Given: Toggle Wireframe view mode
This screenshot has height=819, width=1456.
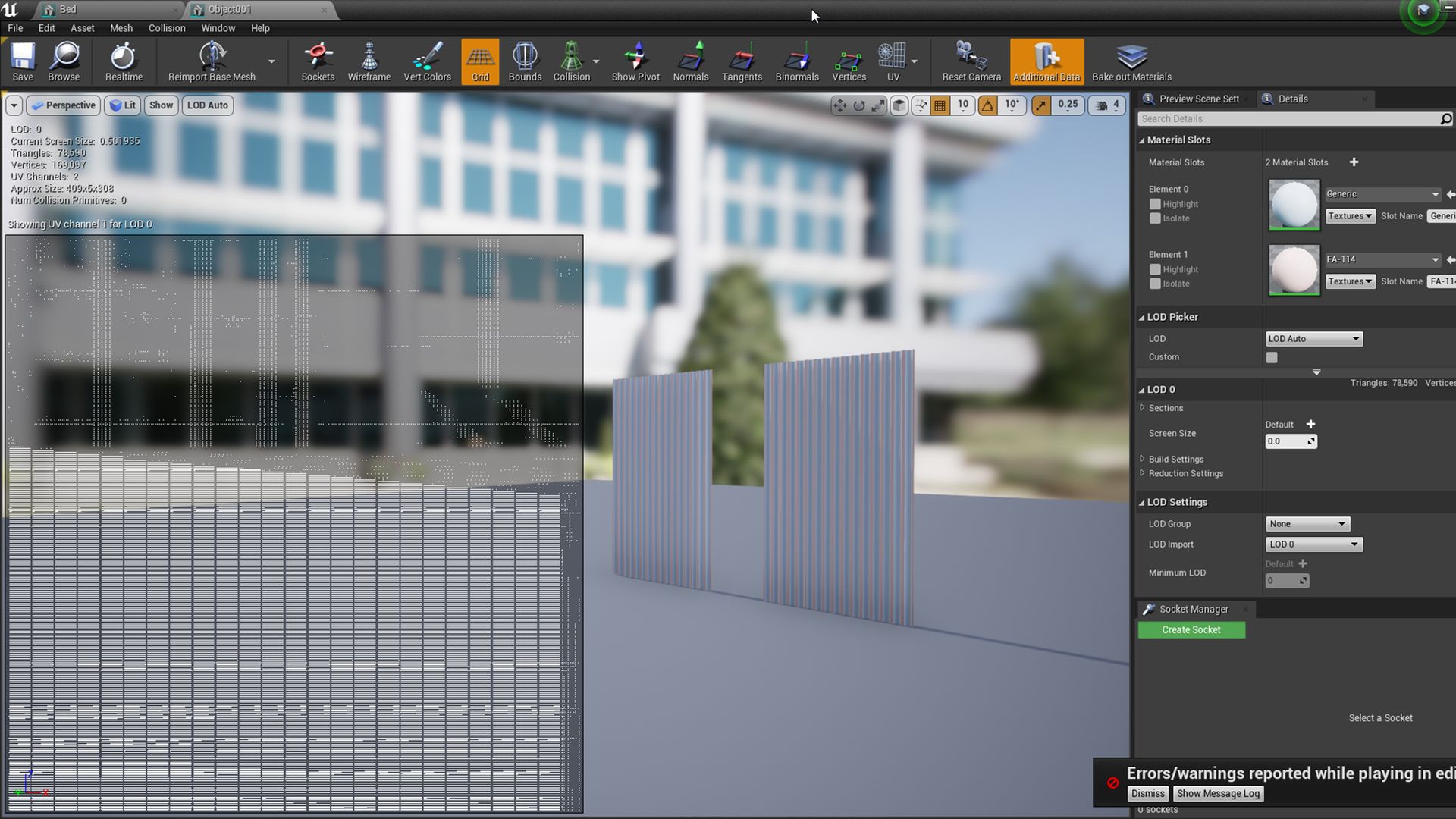Looking at the screenshot, I should 369,61.
